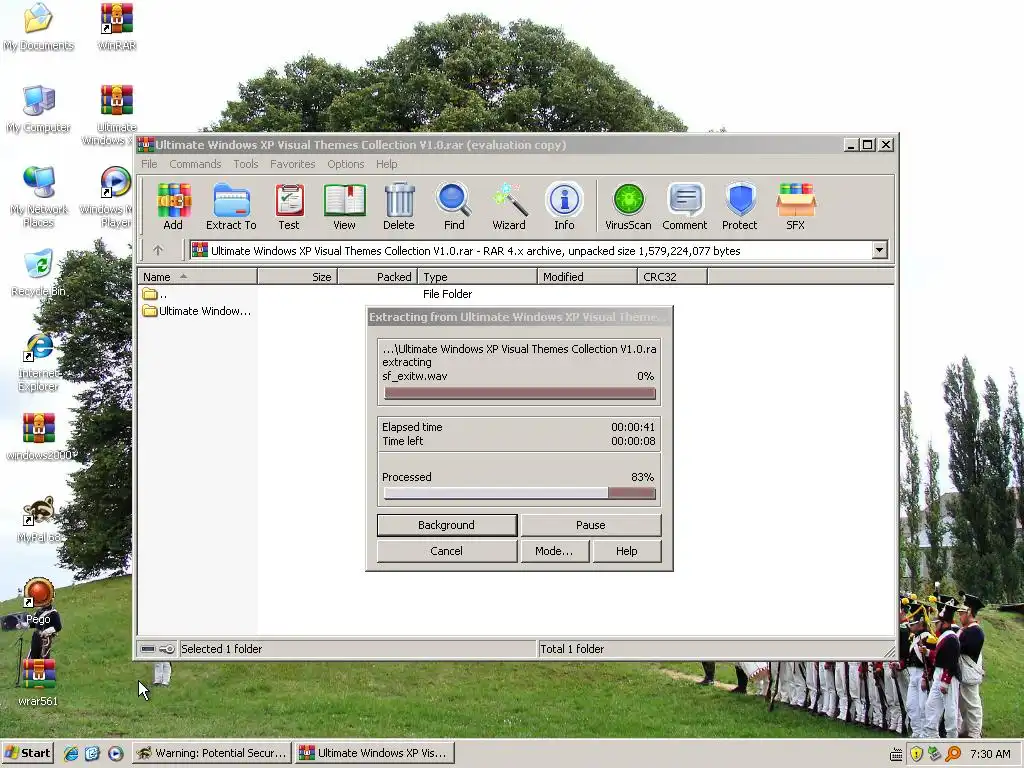
Task: Click the magnifier tray icon
Action: [953, 754]
